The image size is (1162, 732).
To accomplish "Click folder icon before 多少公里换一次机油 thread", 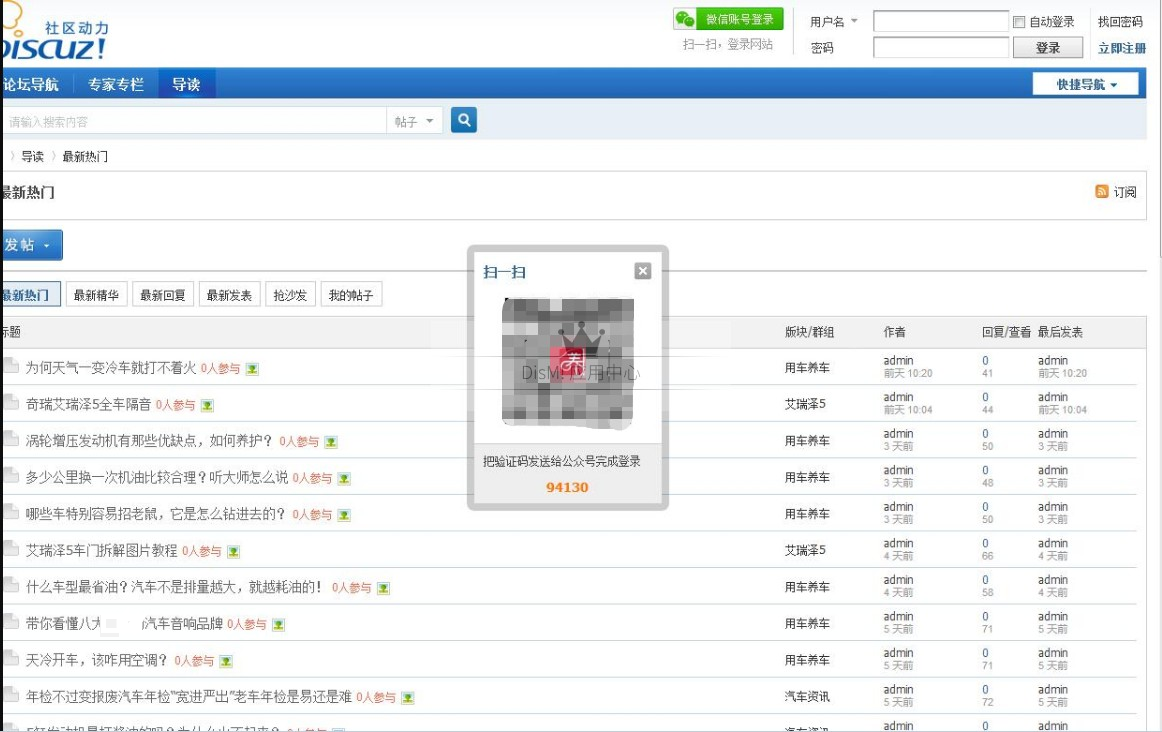I will (x=10, y=474).
